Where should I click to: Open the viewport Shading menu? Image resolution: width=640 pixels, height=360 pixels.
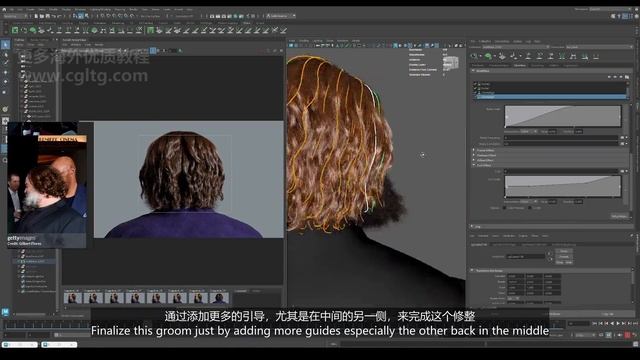tap(304, 41)
